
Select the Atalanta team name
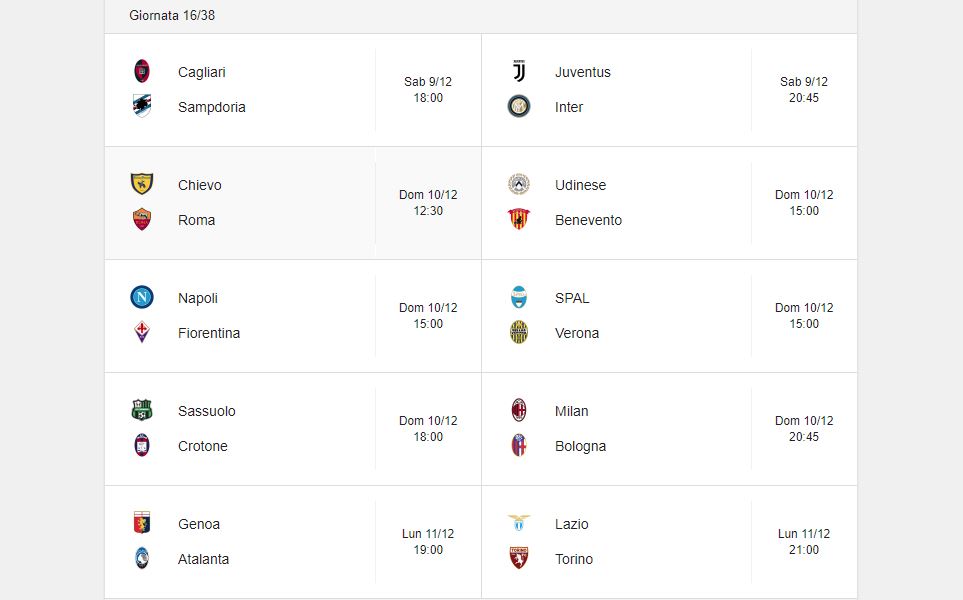click(x=203, y=559)
